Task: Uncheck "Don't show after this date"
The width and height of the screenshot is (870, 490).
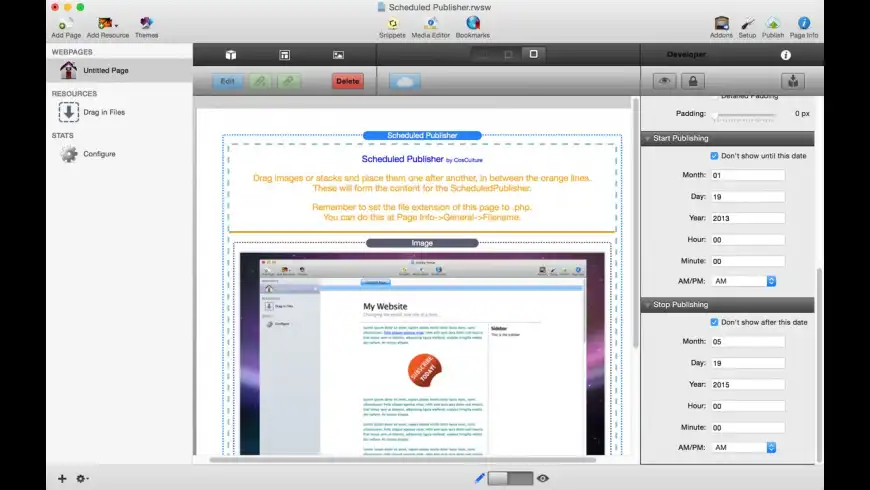Action: [x=714, y=322]
